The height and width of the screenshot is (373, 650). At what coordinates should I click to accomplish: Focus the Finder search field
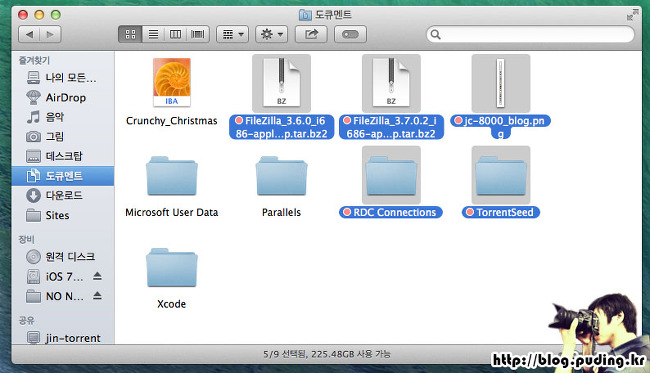530,34
